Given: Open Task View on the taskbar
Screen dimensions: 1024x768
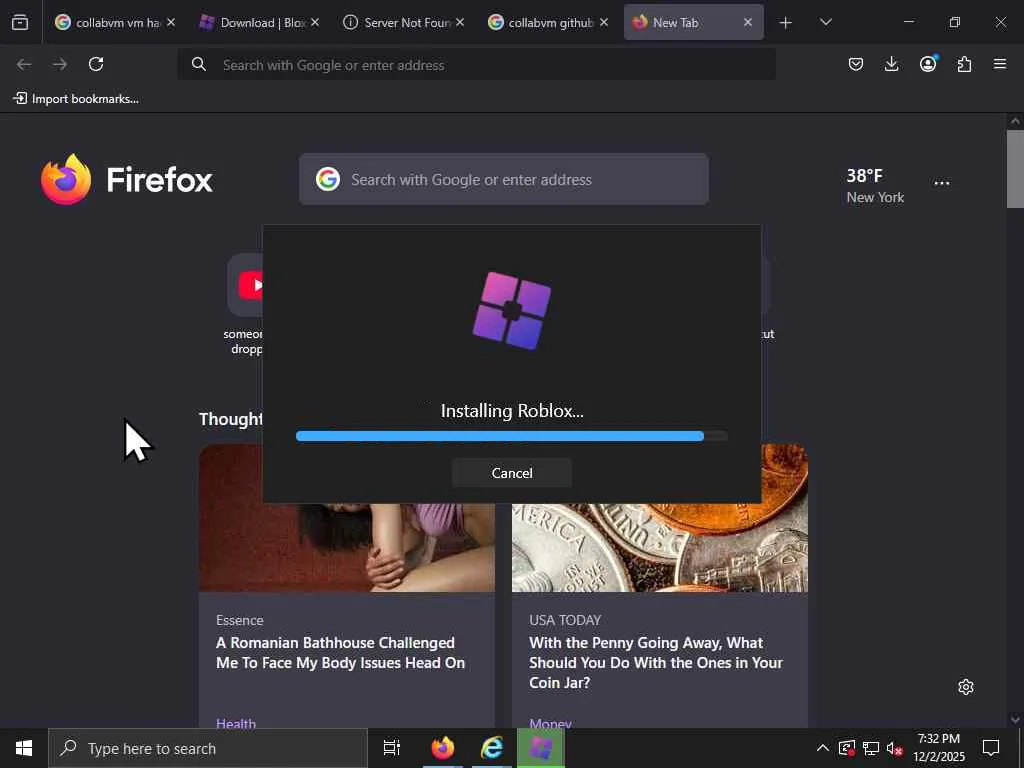Looking at the screenshot, I should click(x=392, y=748).
